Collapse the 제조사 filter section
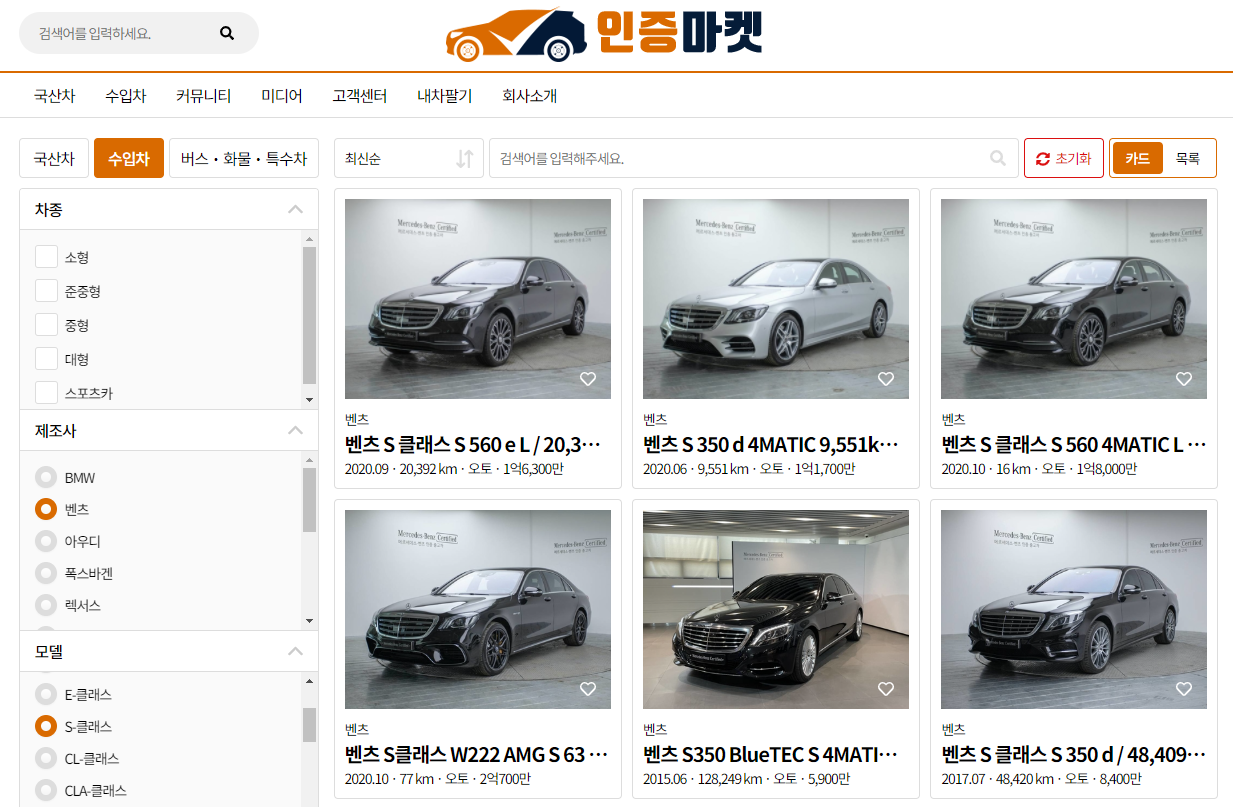Viewport: 1233px width, 807px height. click(295, 431)
